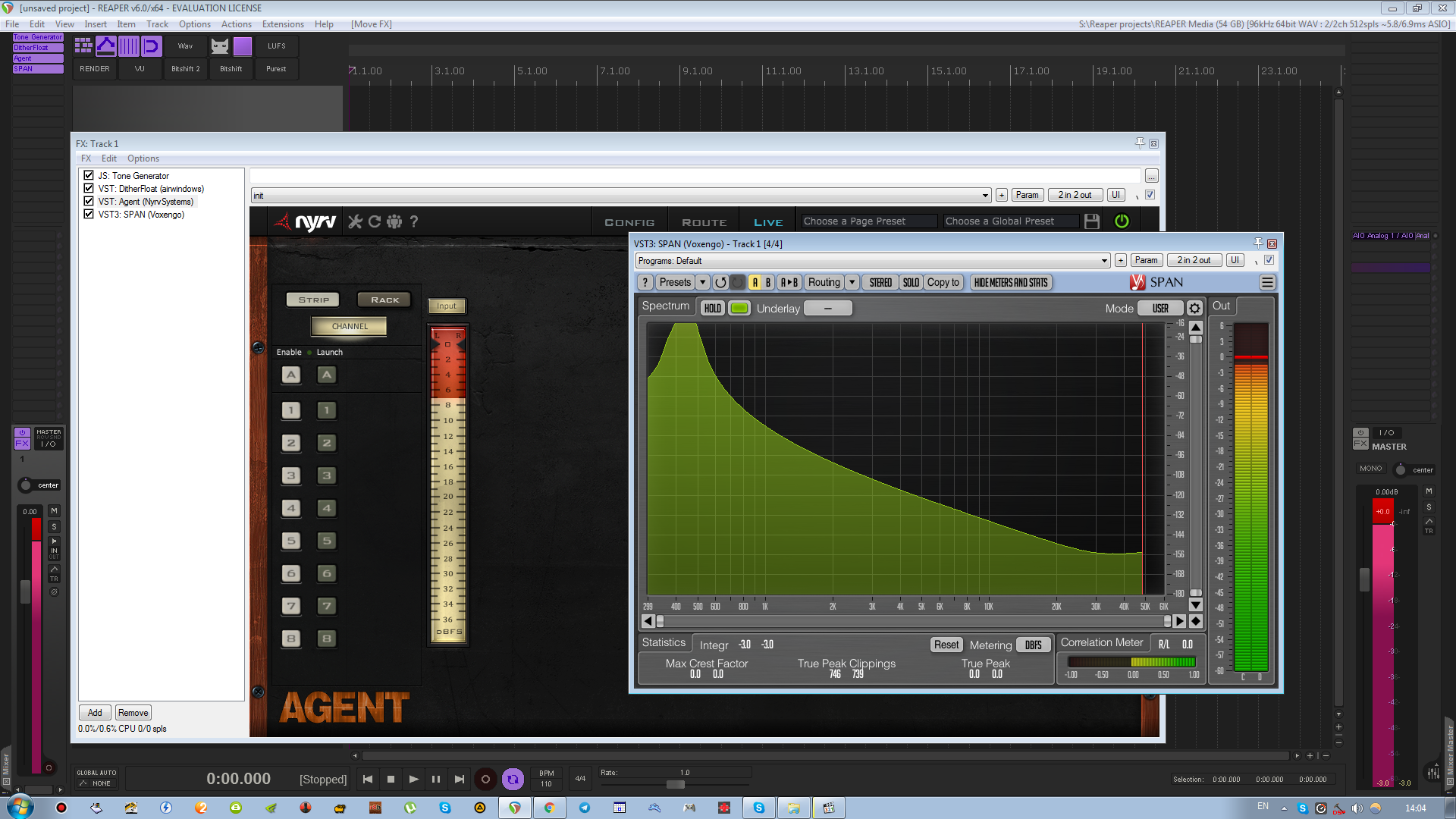
Task: Click the RENDER toolbar button
Action: coord(95,69)
